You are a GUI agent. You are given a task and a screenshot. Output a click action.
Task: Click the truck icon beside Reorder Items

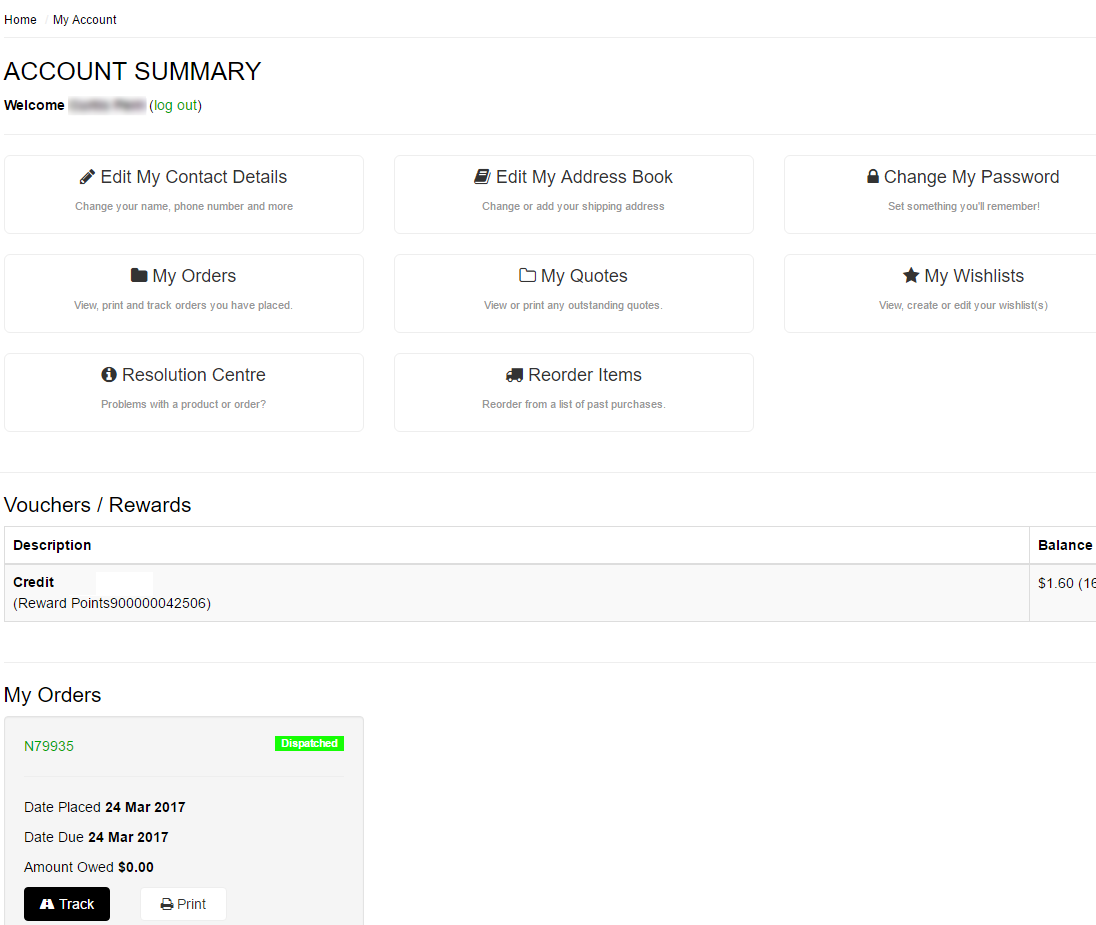[514, 375]
